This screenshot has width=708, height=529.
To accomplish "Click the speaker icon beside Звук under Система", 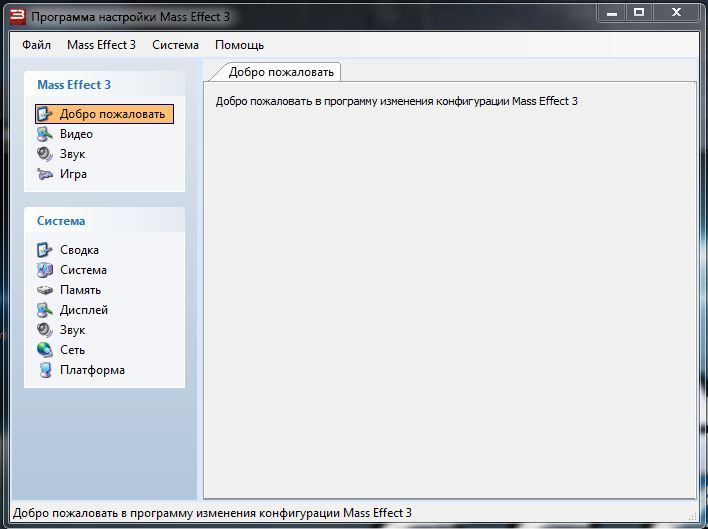I will click(x=45, y=330).
